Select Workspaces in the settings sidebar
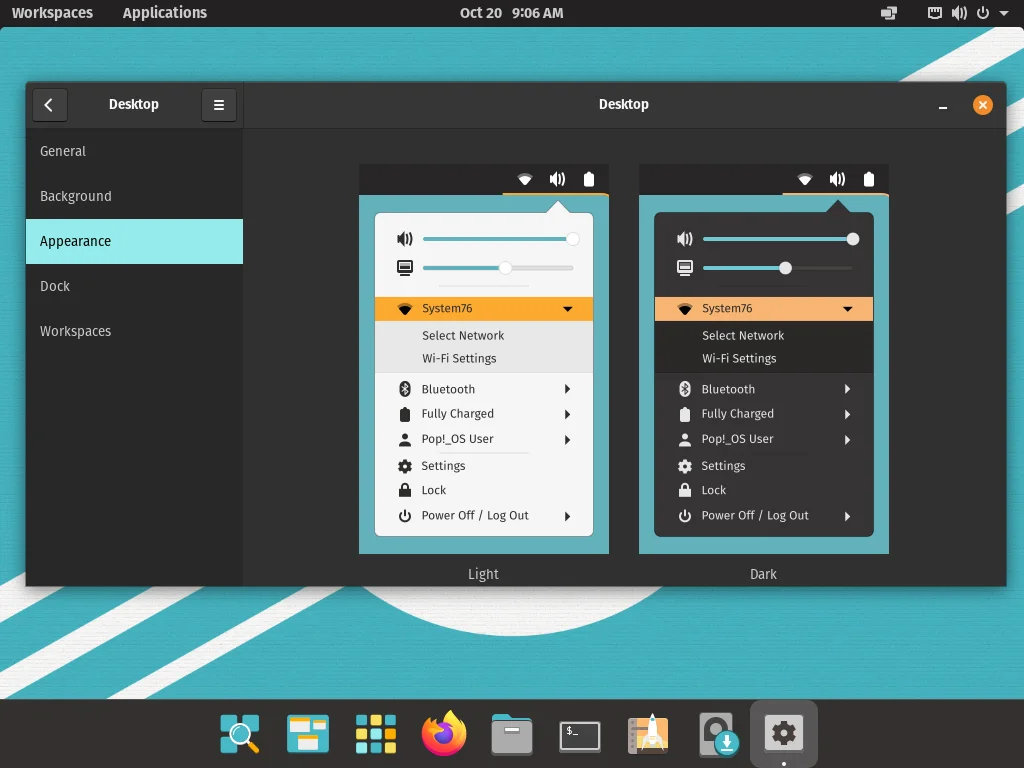Image resolution: width=1024 pixels, height=768 pixels. 134,331
